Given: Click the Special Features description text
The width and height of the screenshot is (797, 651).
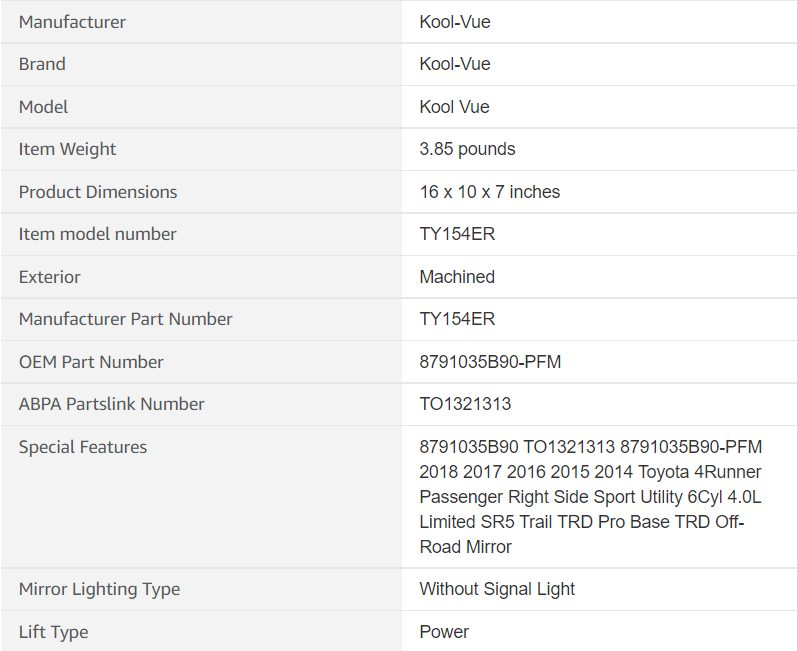Looking at the screenshot, I should tap(590, 497).
